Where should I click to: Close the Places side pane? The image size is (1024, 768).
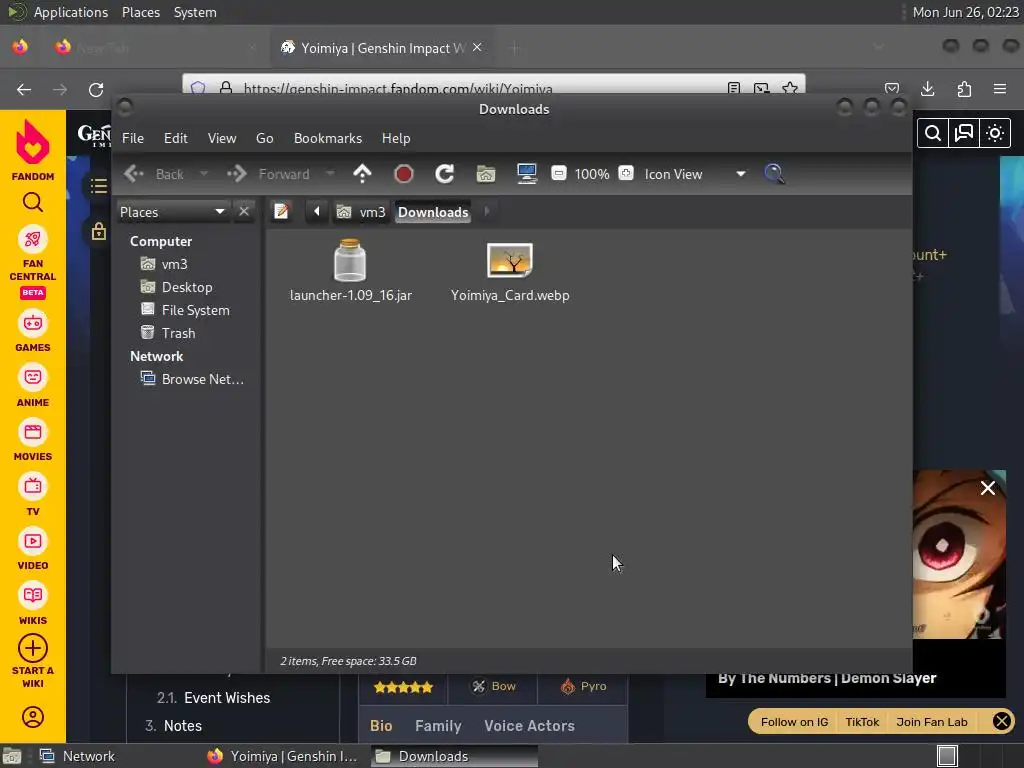point(244,212)
